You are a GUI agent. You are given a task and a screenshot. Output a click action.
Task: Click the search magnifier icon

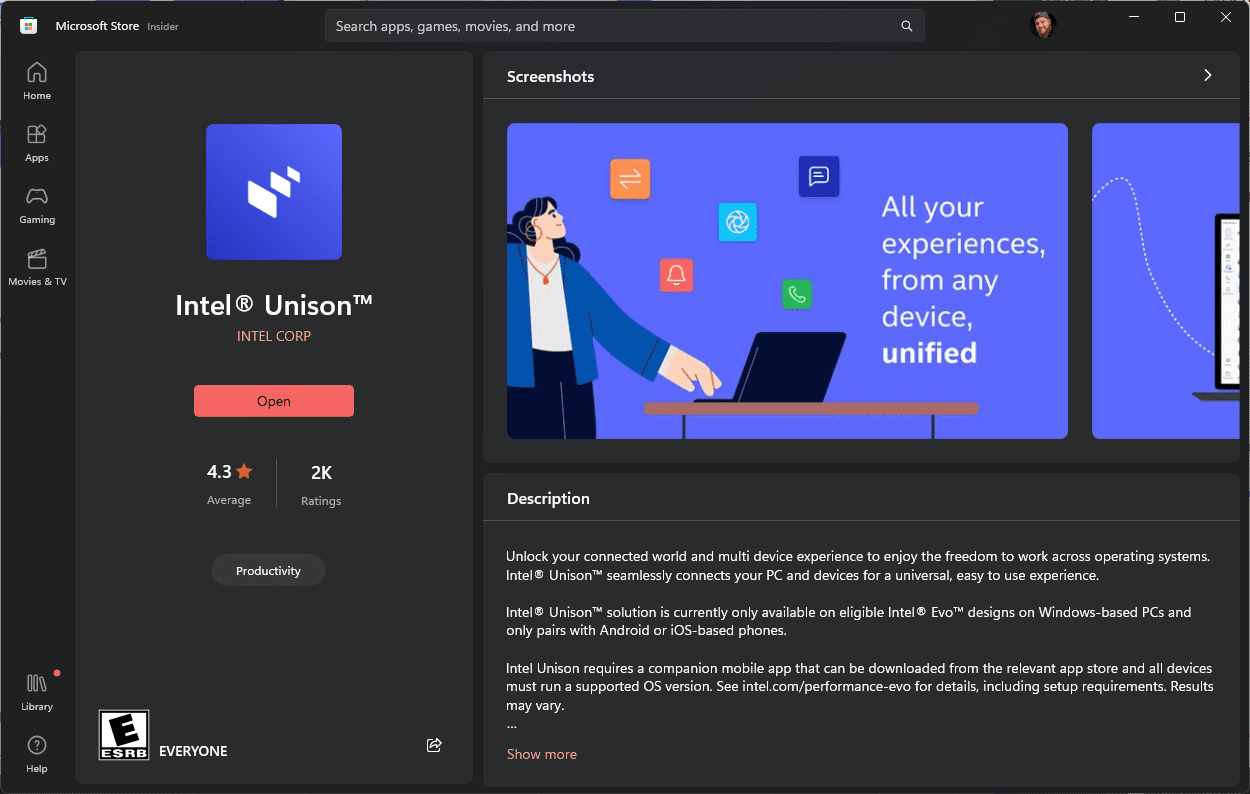point(907,26)
